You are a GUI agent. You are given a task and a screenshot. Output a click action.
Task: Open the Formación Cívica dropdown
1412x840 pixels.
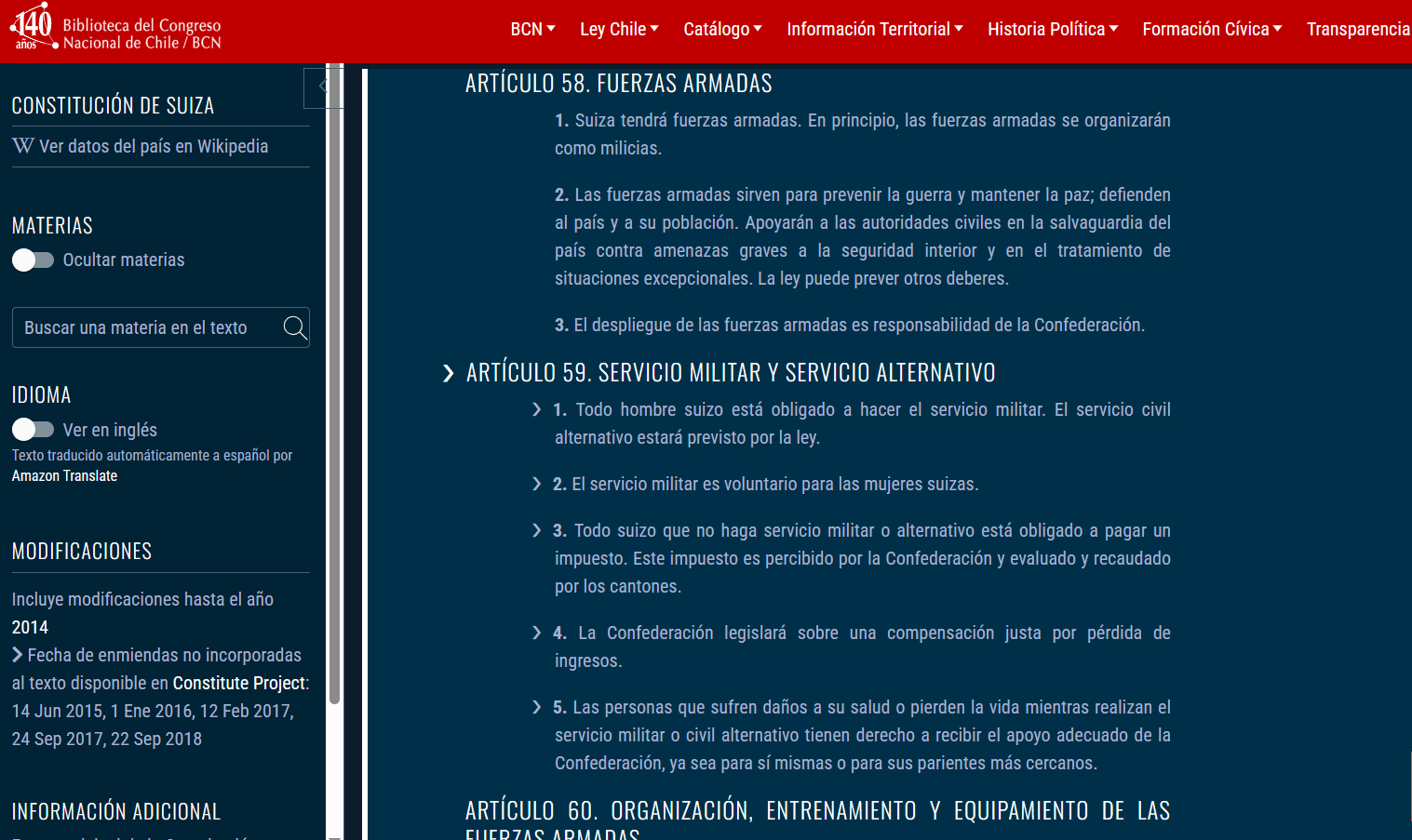tap(1212, 29)
